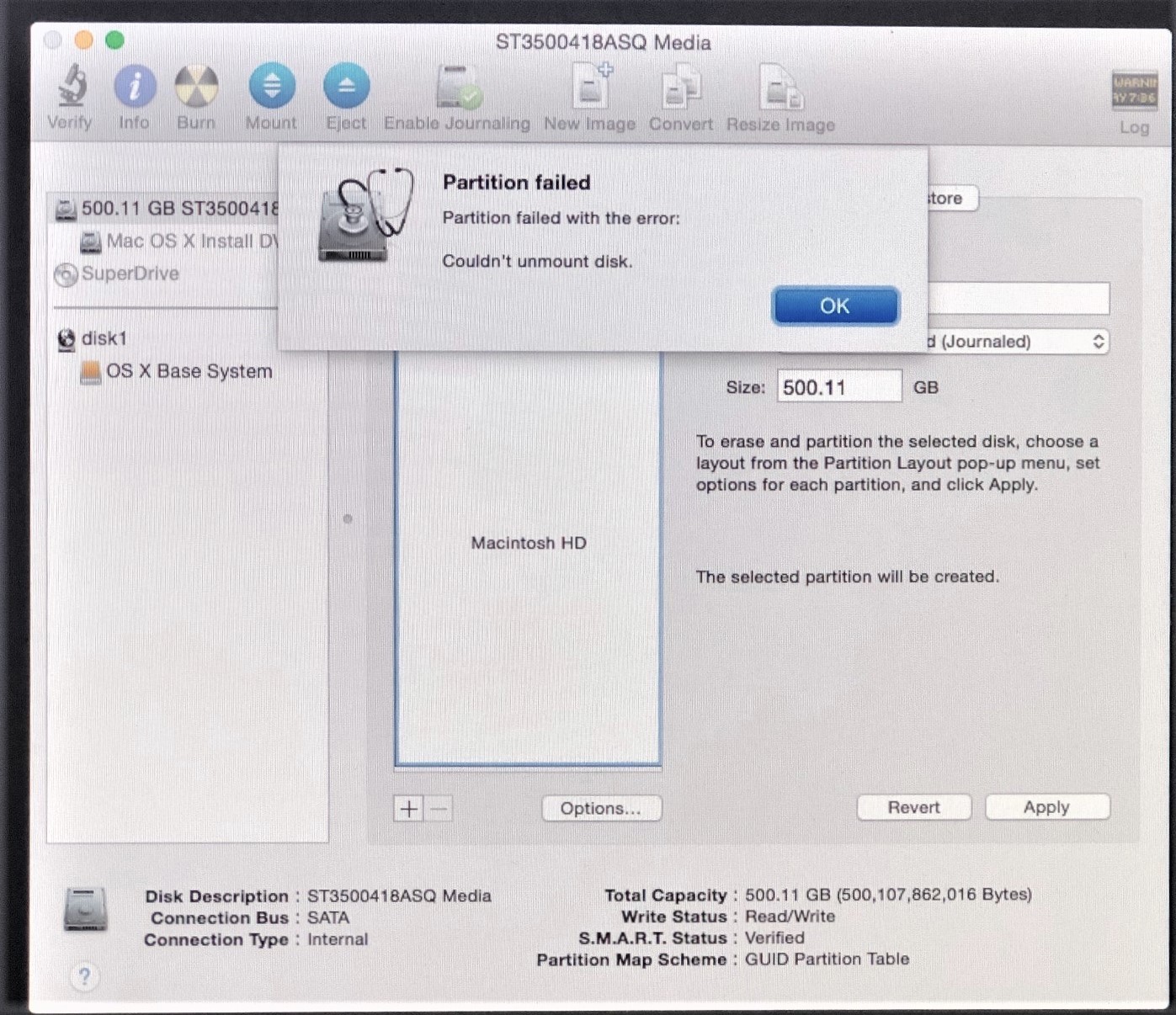The width and height of the screenshot is (1176, 1015).
Task: Click the "ST3500418ASQ Media" window title
Action: [x=603, y=43]
